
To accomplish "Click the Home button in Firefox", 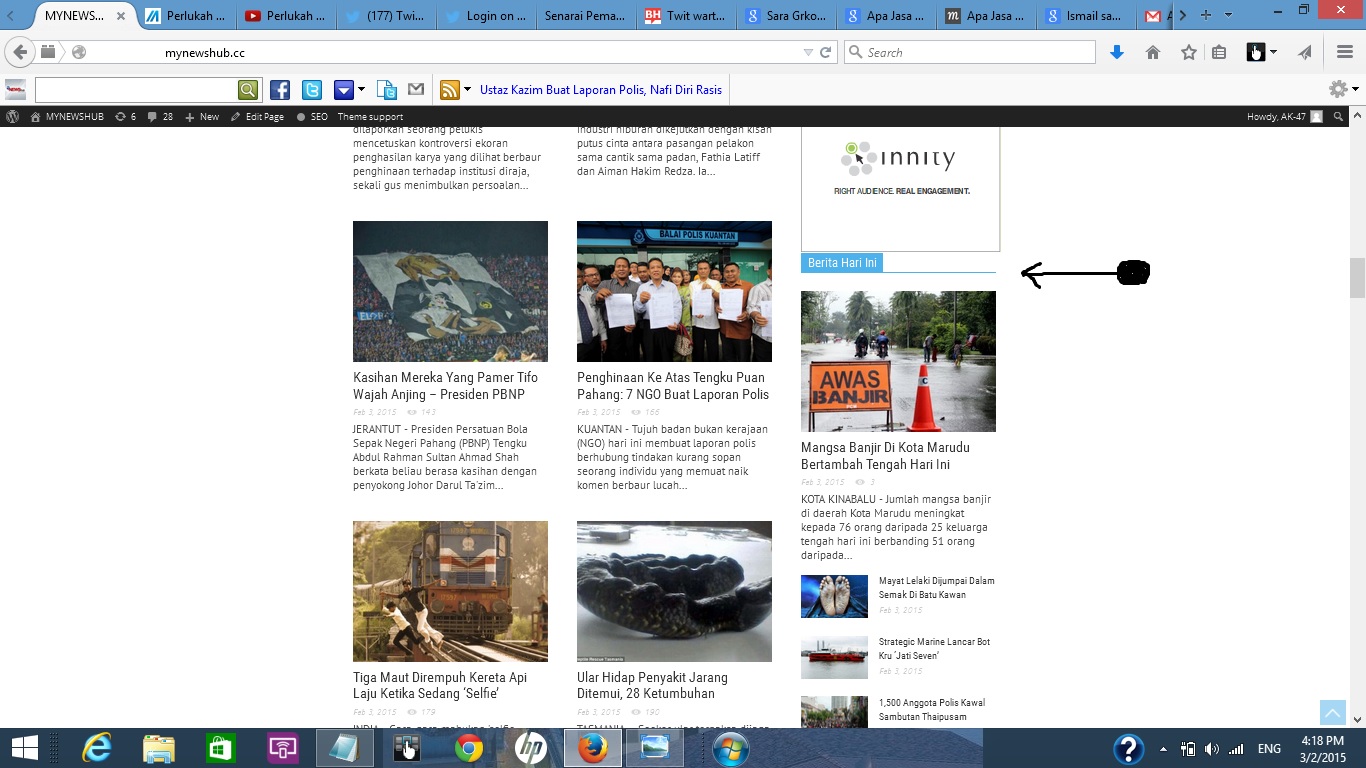I will pyautogui.click(x=1152, y=52).
